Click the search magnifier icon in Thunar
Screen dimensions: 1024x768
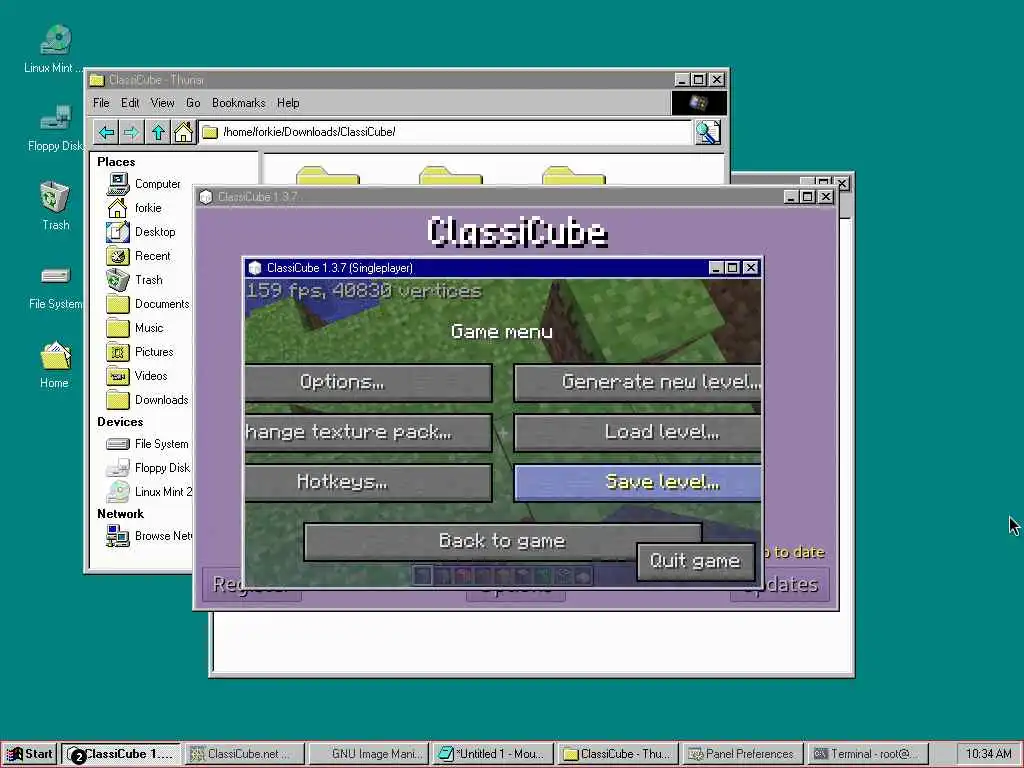708,132
